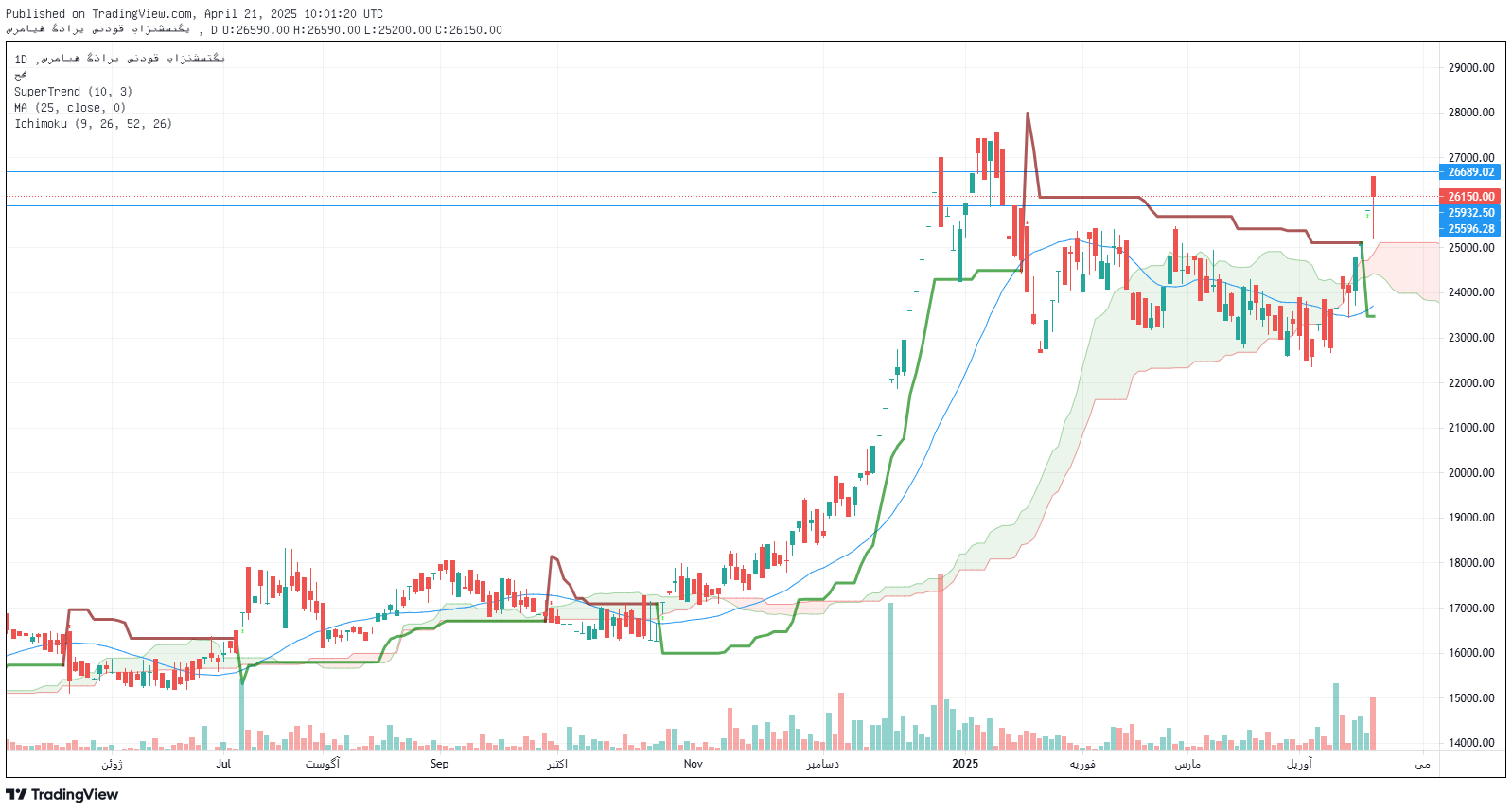
Task: Click the 2025 label on time axis
Action: [x=965, y=764]
